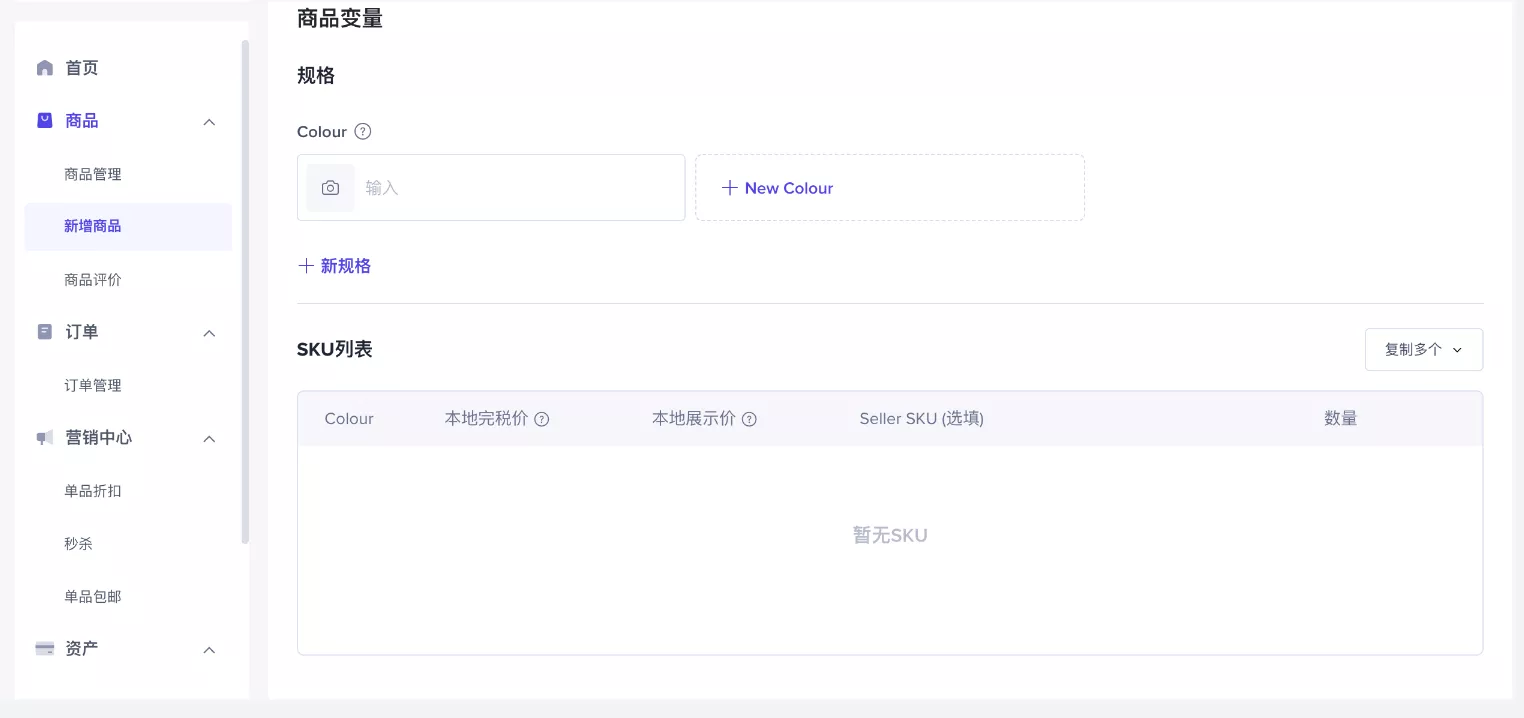Click the plus icon before New Colour
1524x718 pixels.
730,188
